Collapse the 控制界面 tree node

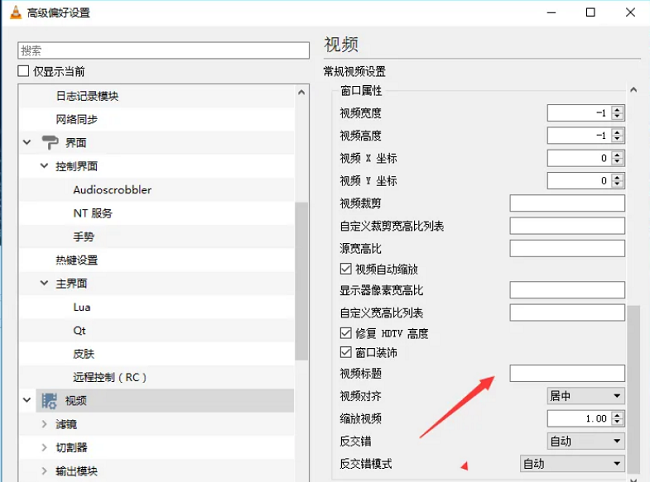pos(44,166)
